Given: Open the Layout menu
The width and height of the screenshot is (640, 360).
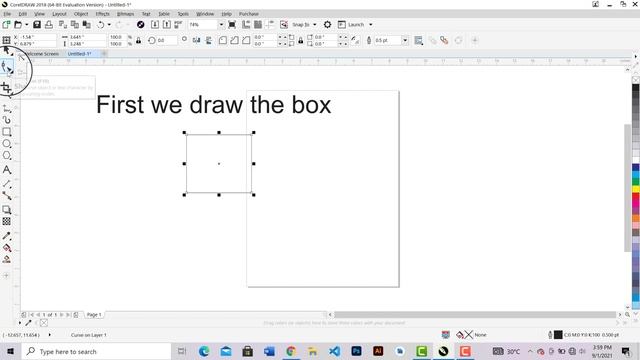Looking at the screenshot, I should 59,14.
